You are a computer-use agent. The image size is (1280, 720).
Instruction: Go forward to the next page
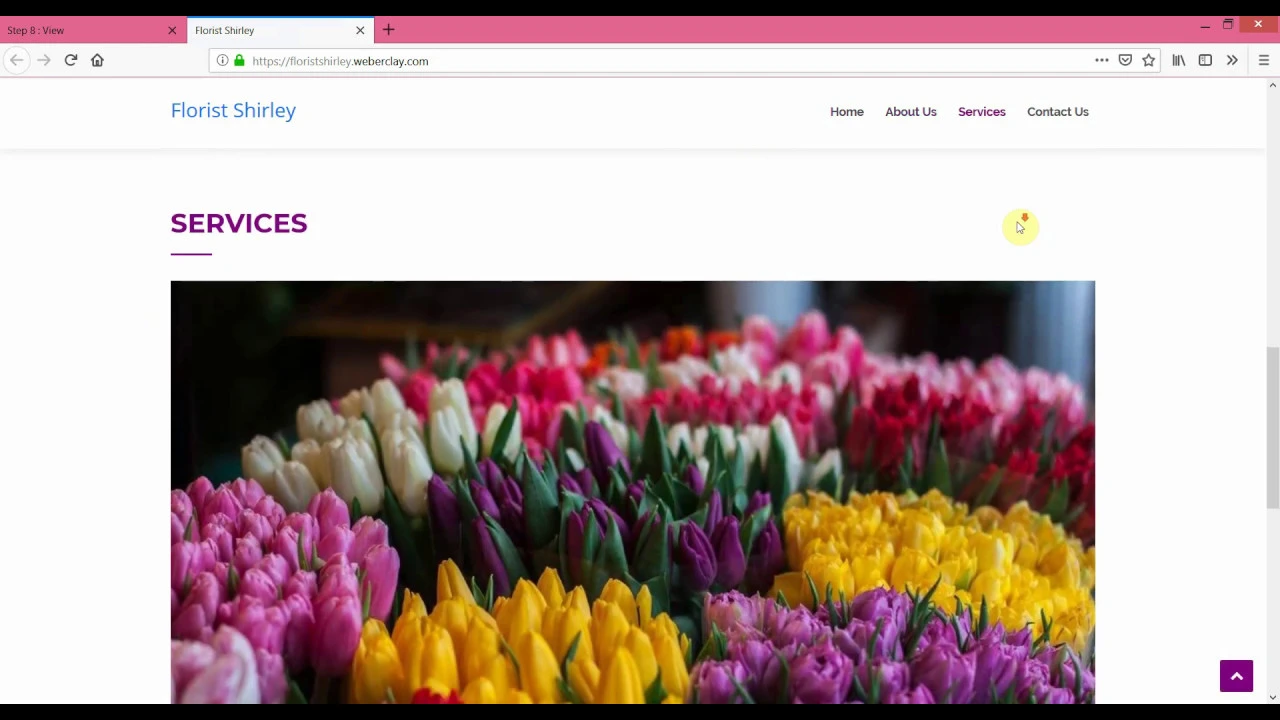tap(43, 60)
